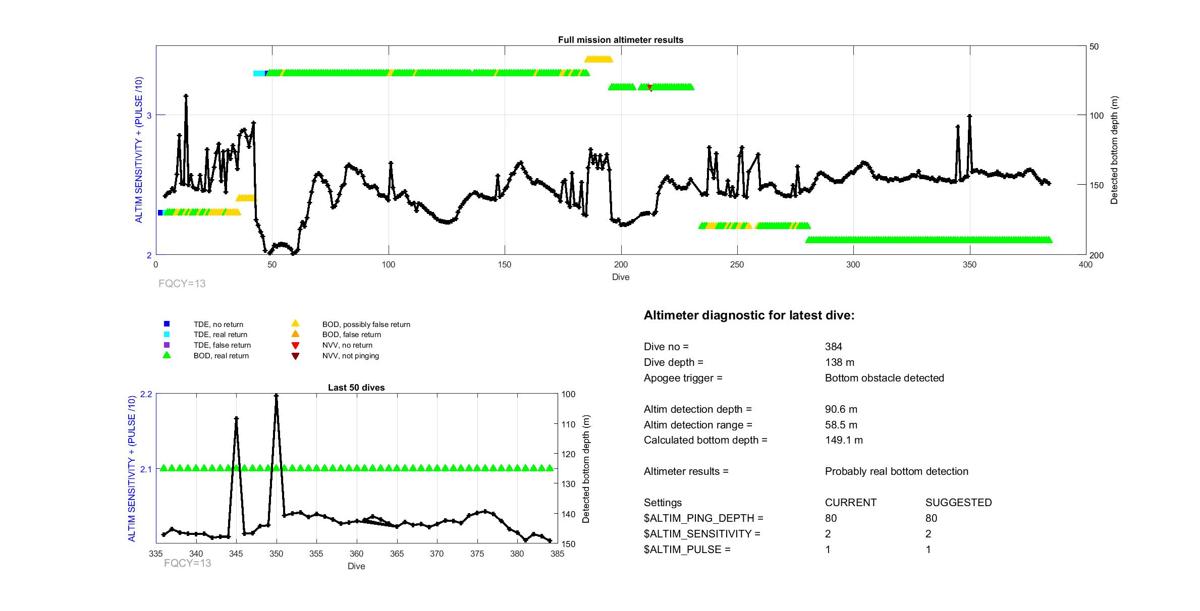The image size is (1200, 611).
Task: Click the "Calculated bottom depth =" label
Action: pos(705,440)
